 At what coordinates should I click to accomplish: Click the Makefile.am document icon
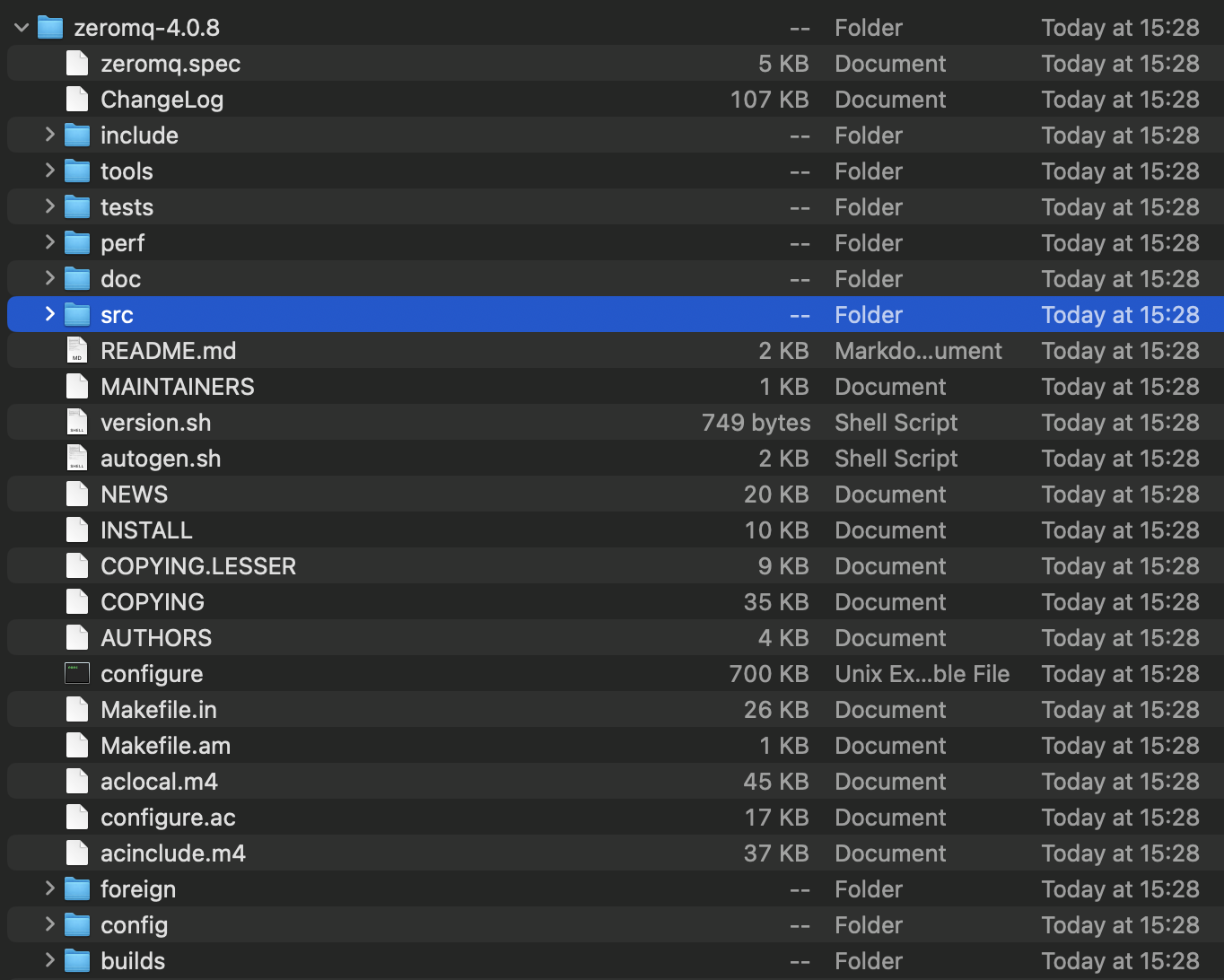77,746
